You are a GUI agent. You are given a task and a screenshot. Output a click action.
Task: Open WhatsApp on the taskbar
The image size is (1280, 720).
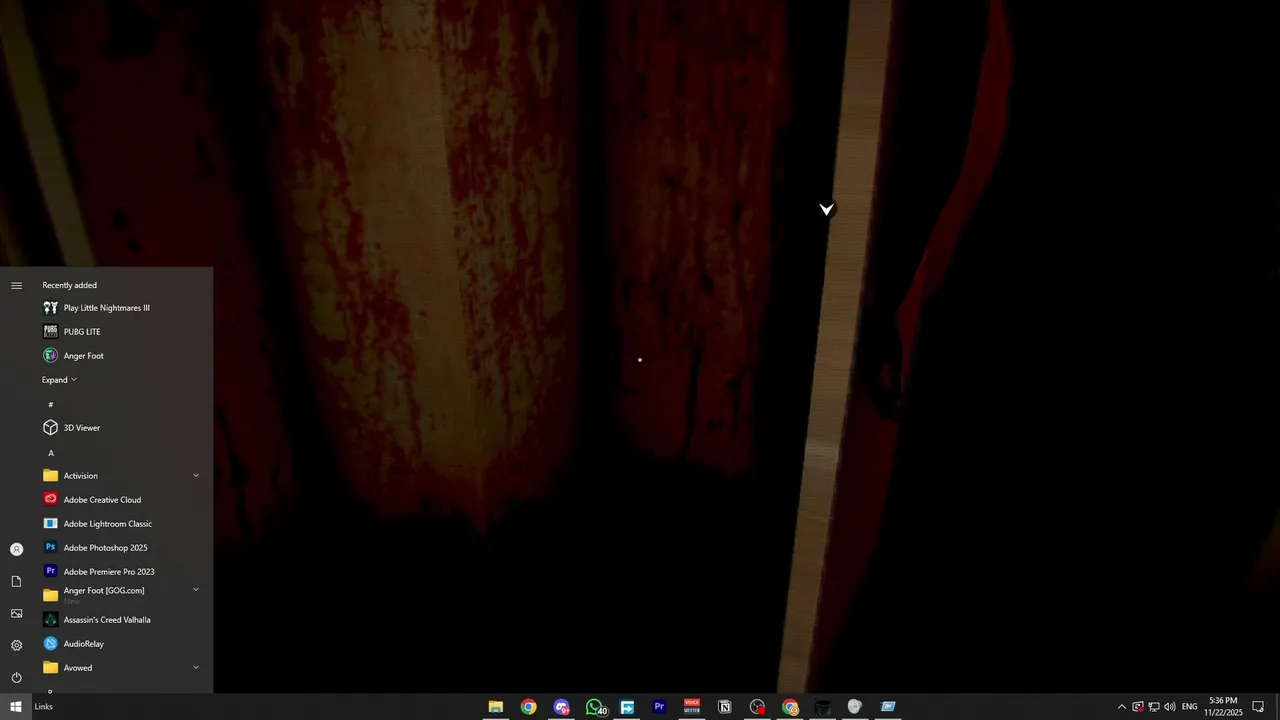point(595,707)
